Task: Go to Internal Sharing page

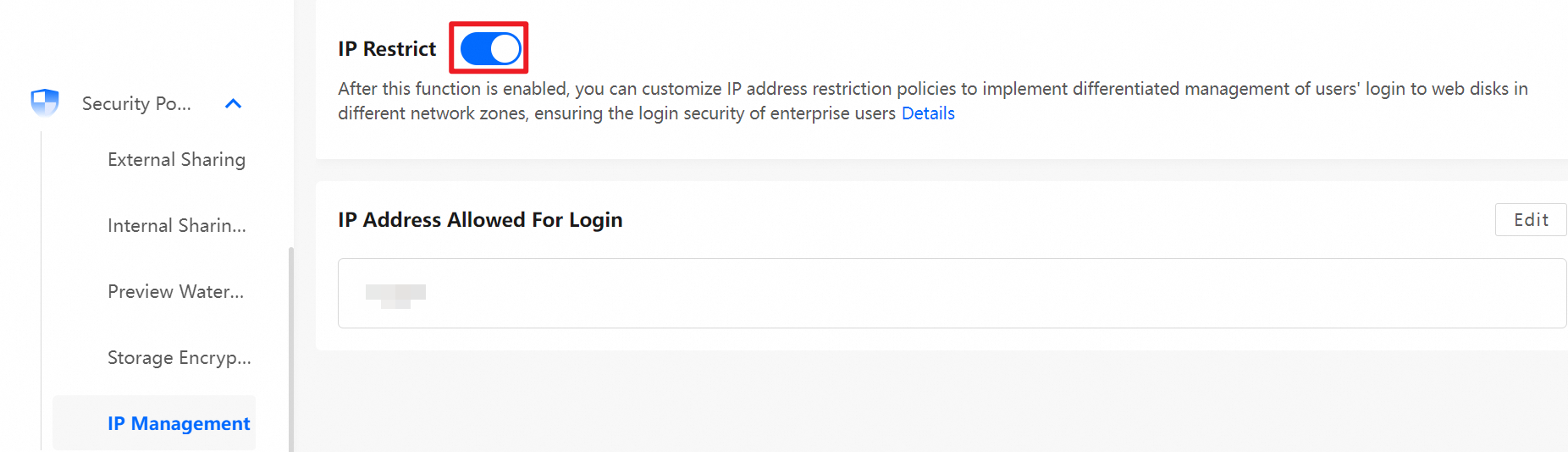Action: click(x=176, y=226)
